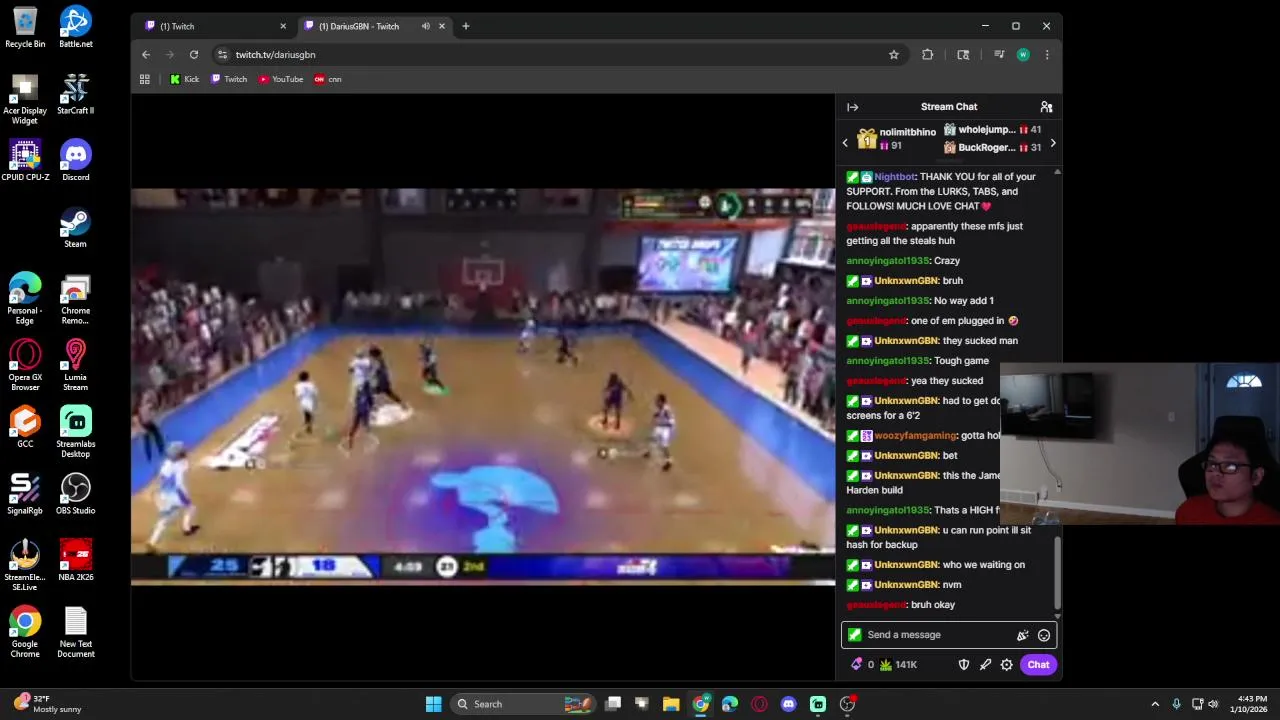Open the SignalRgb desktop shortcut
The height and width of the screenshot is (720, 1280).
pyautogui.click(x=25, y=494)
